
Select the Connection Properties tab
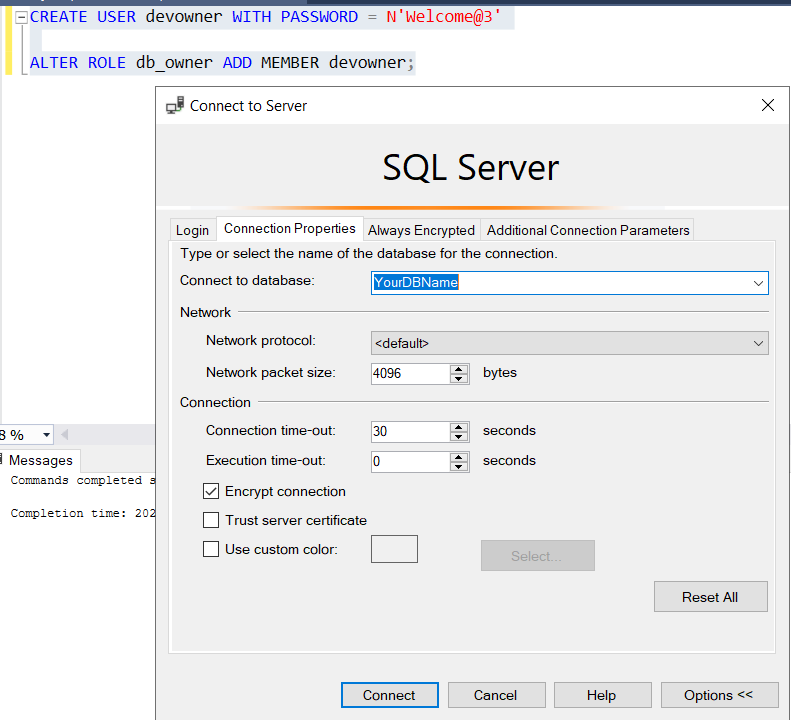[290, 229]
